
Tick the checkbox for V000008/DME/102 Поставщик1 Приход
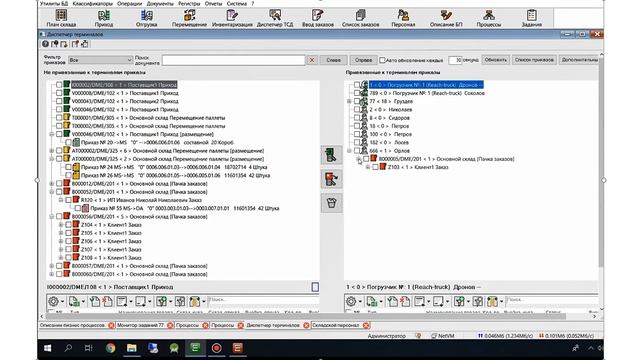[x=59, y=93]
